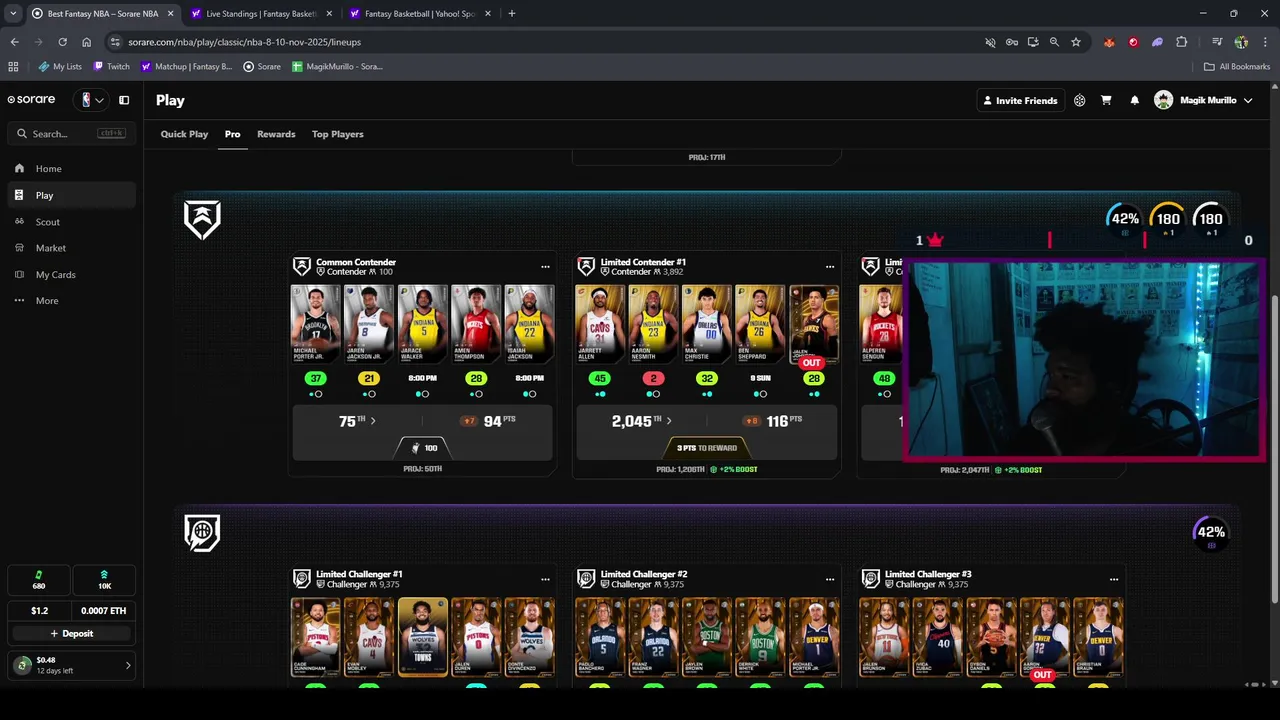The image size is (1280, 720).
Task: Expand the 2,045th rank chevron
Action: coord(669,421)
